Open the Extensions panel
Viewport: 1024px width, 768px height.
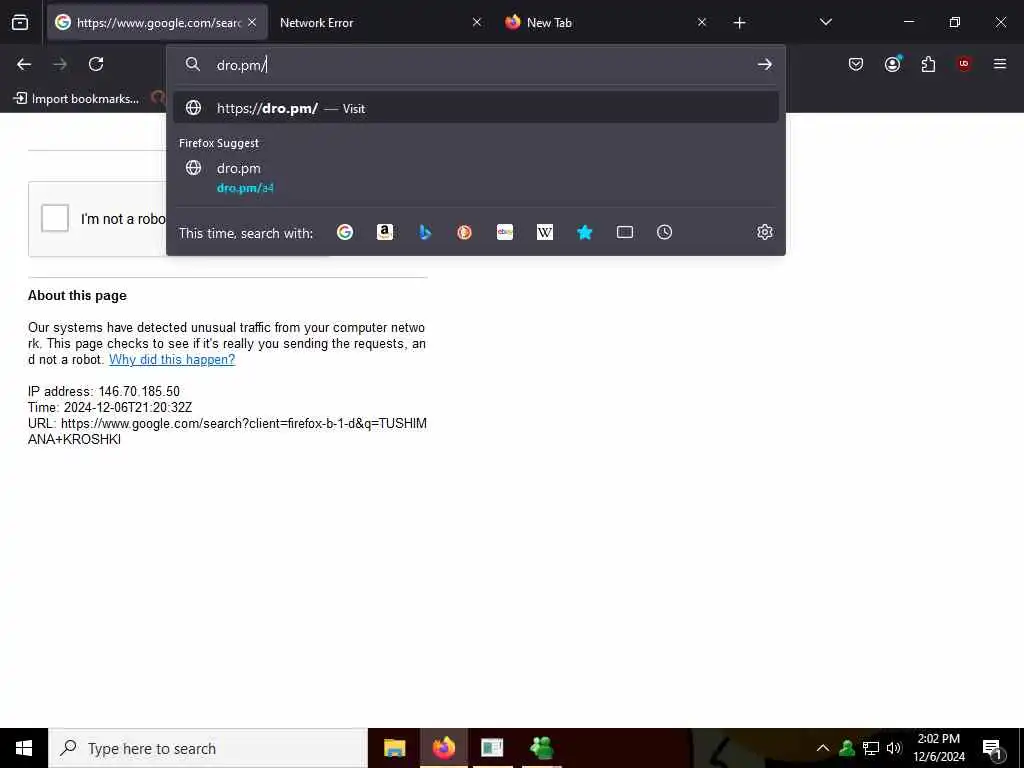928,64
